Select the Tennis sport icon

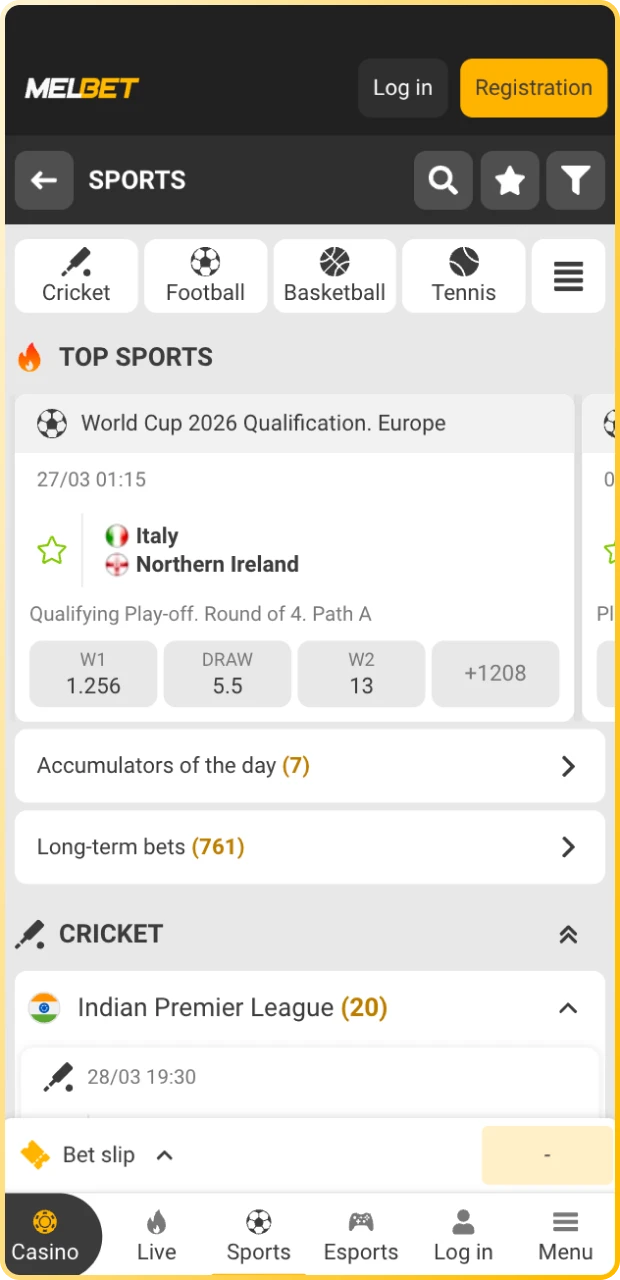pyautogui.click(x=463, y=263)
